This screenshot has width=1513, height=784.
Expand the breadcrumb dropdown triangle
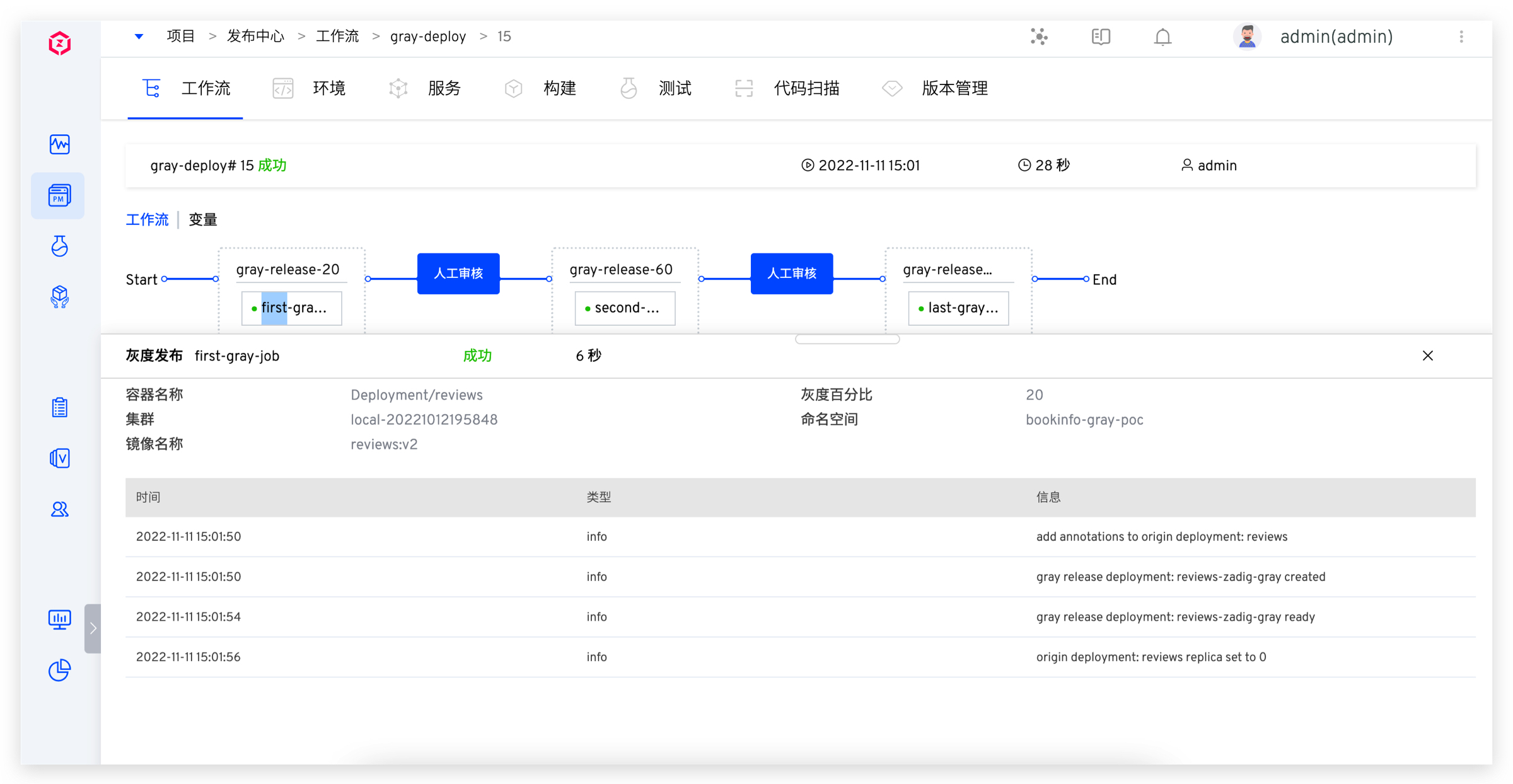point(139,37)
